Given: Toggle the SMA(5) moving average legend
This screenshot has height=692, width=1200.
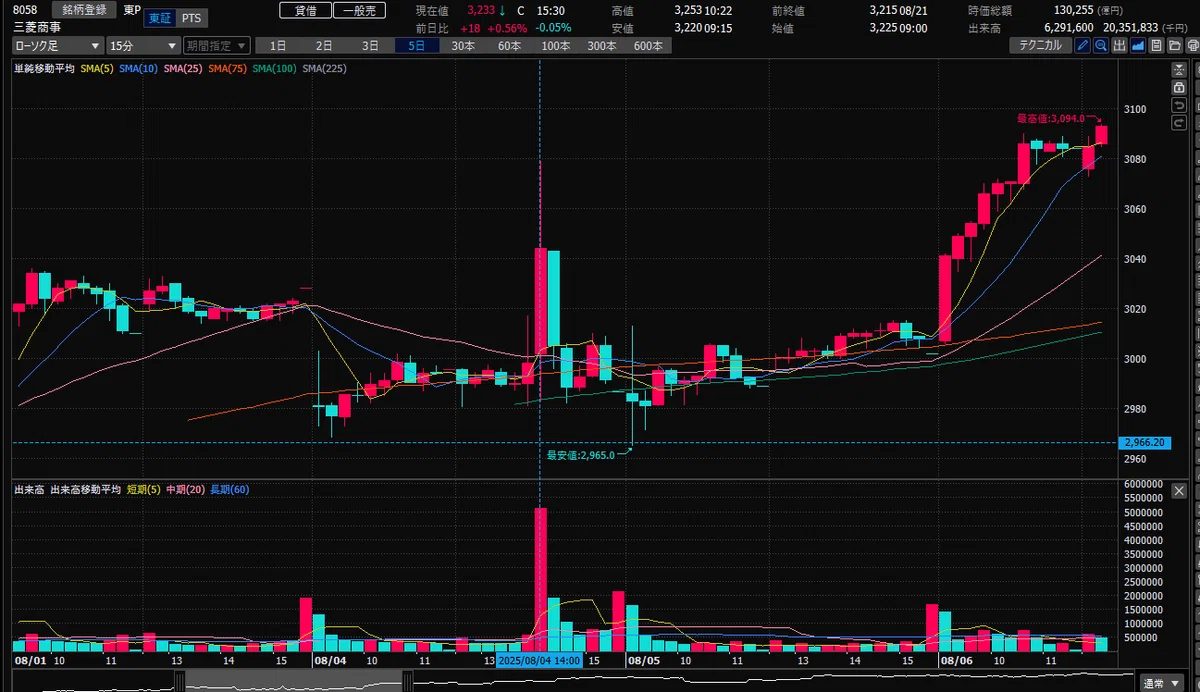Looking at the screenshot, I should coord(96,68).
